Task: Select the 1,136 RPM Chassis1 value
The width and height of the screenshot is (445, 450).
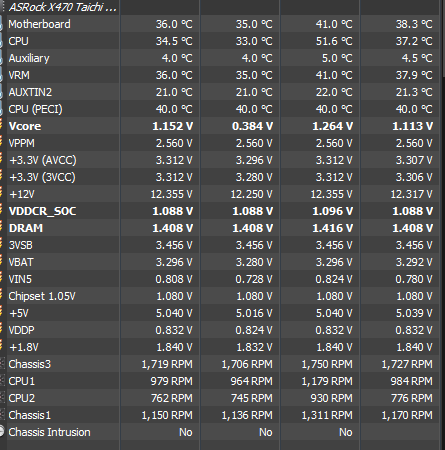Action: 247,415
